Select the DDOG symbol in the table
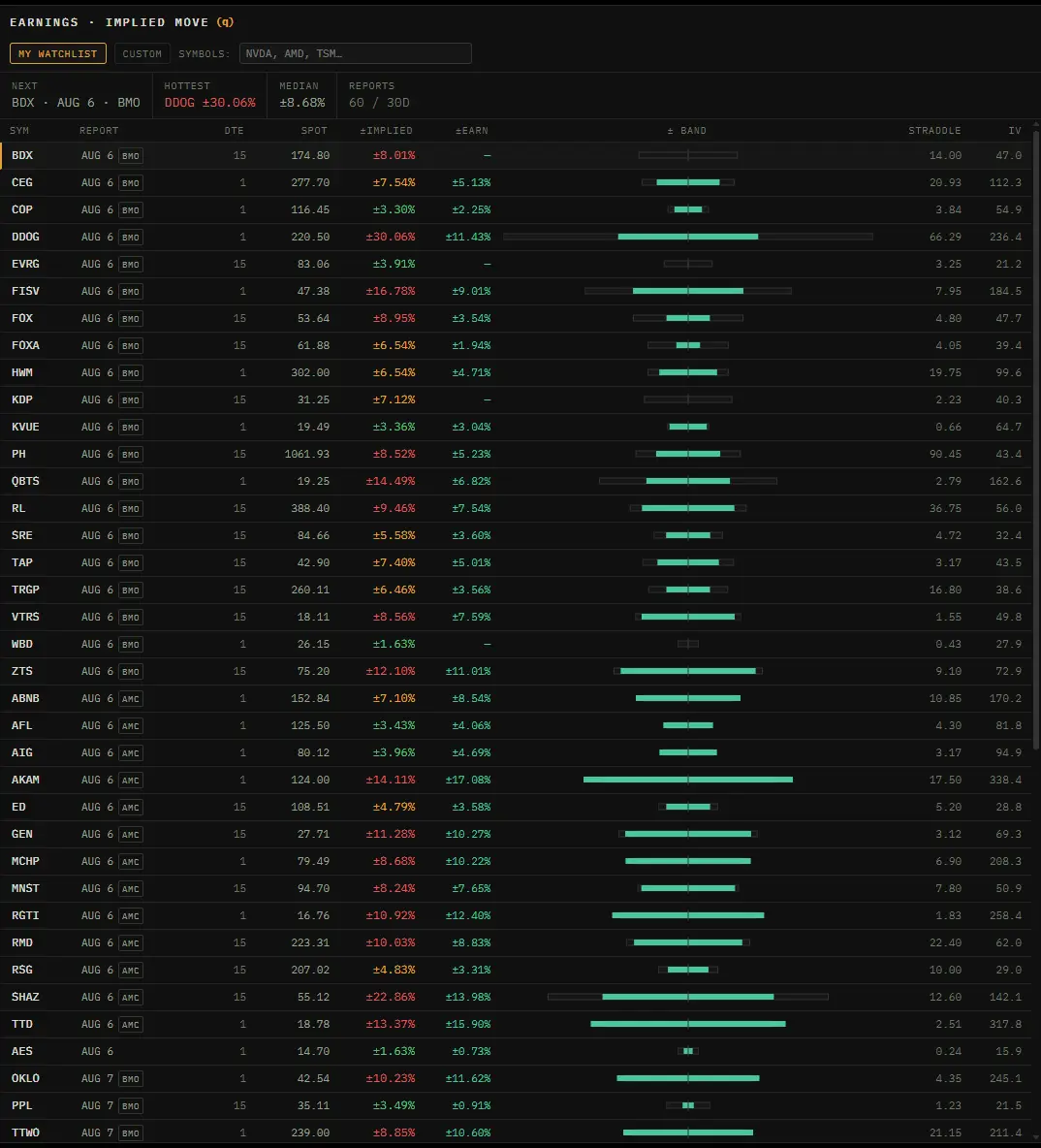 click(25, 237)
